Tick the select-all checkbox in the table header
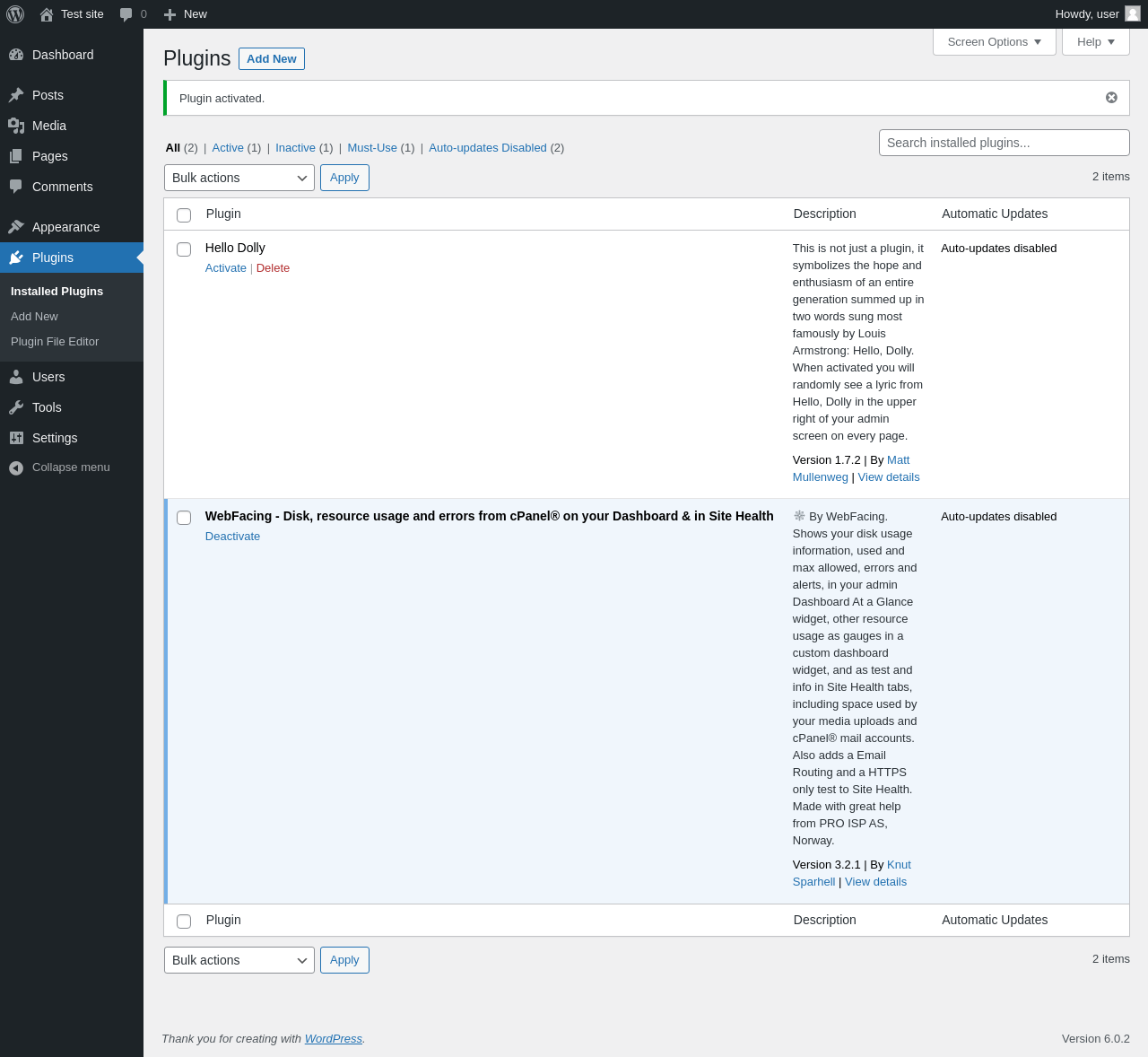 (x=184, y=215)
